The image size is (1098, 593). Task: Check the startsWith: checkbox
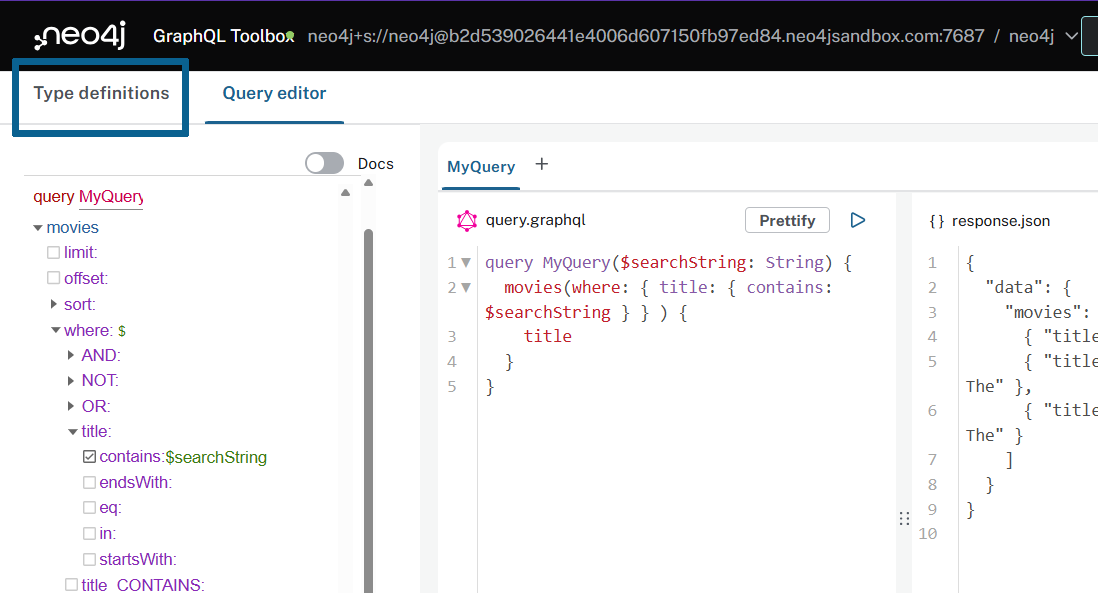89,559
